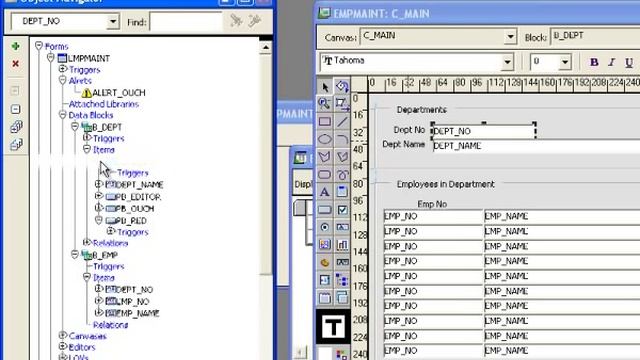This screenshot has height=360, width=640.
Task: Click the Expand All icon in Navigator sidebar
Action: pos(16,127)
